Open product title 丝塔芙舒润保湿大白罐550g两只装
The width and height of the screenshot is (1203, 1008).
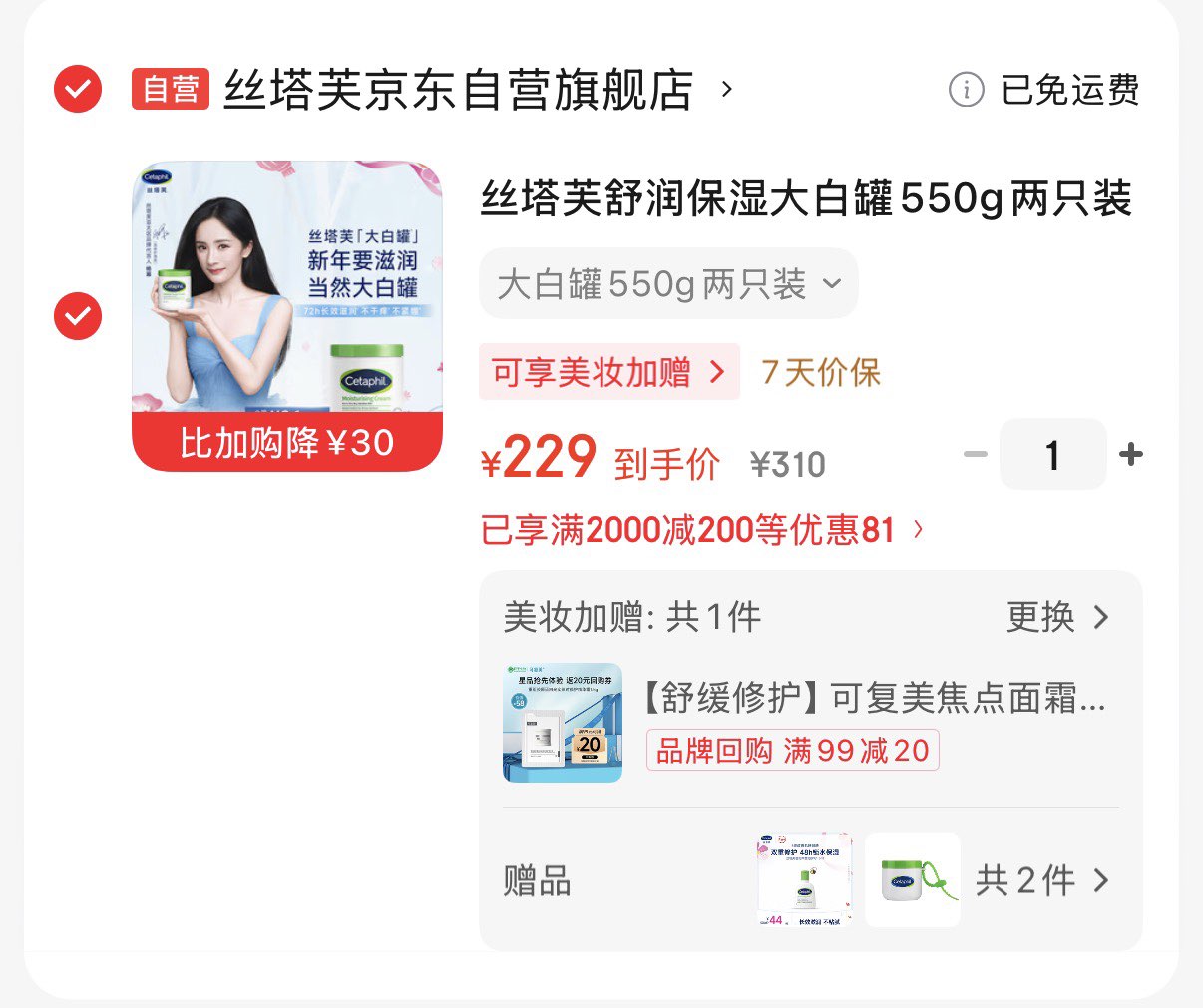[x=807, y=198]
